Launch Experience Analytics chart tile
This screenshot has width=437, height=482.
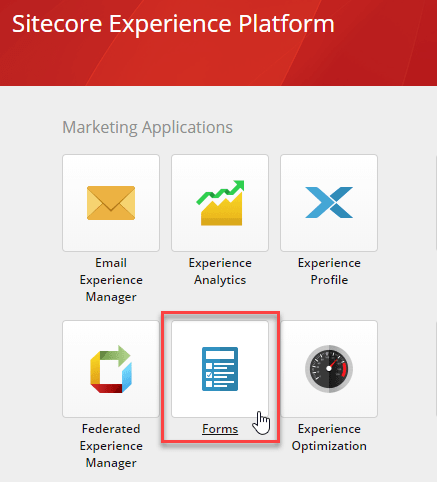220,203
